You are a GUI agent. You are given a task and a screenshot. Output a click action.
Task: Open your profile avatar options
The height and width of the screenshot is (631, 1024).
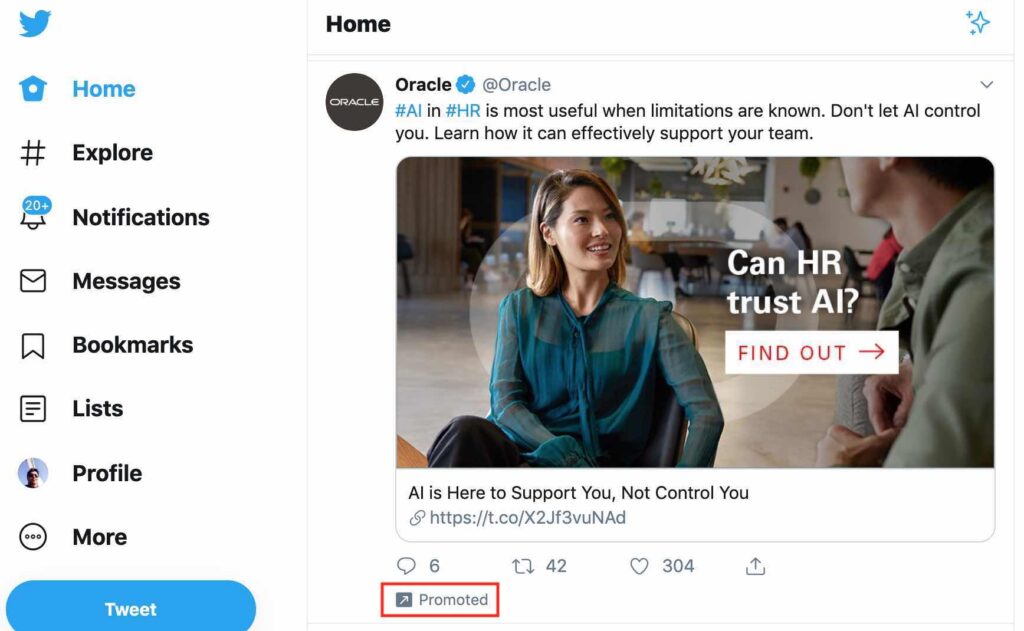click(x=31, y=473)
